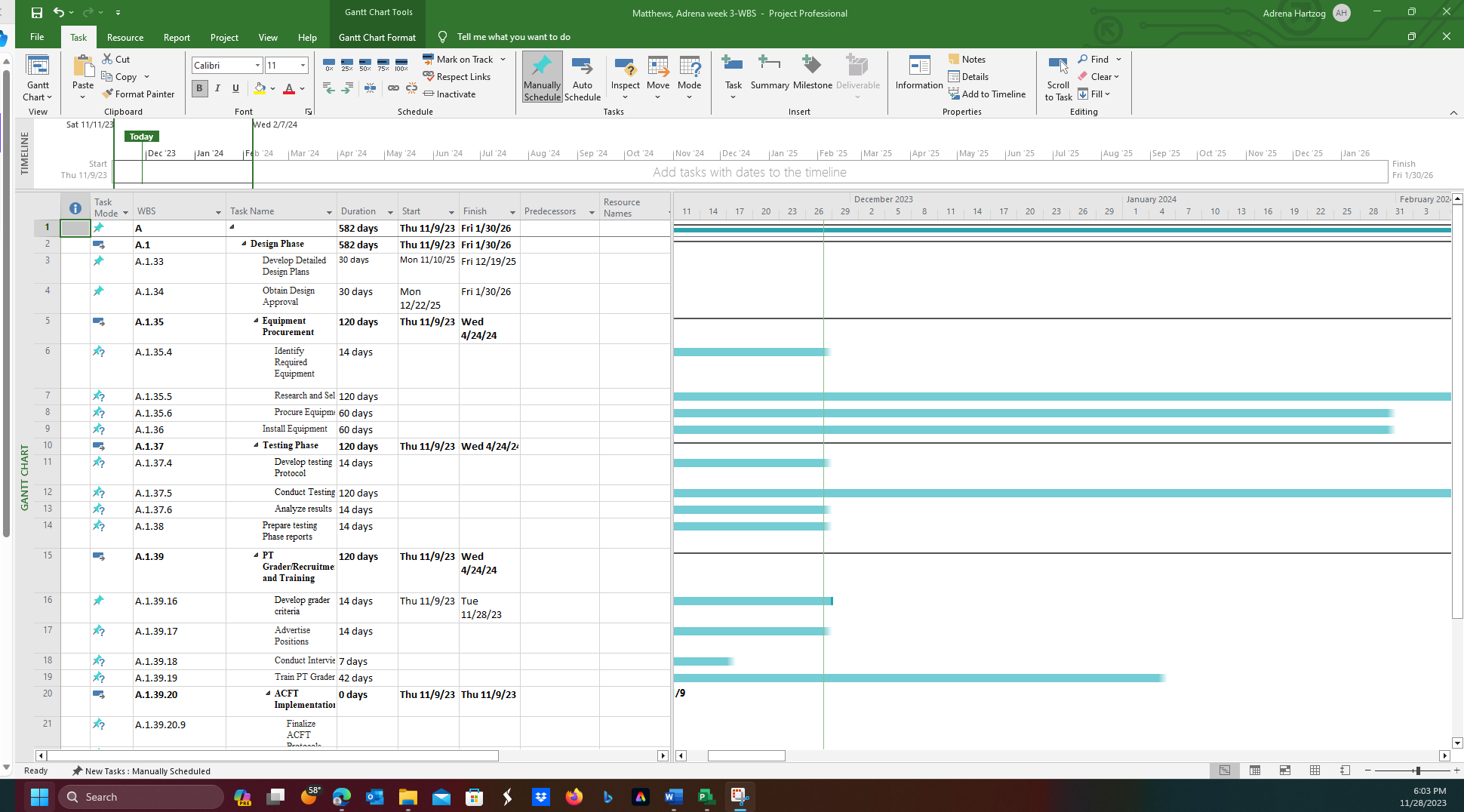Open the Task Mode column filter dropdown
This screenshot has height=812, width=1464.
(x=125, y=213)
